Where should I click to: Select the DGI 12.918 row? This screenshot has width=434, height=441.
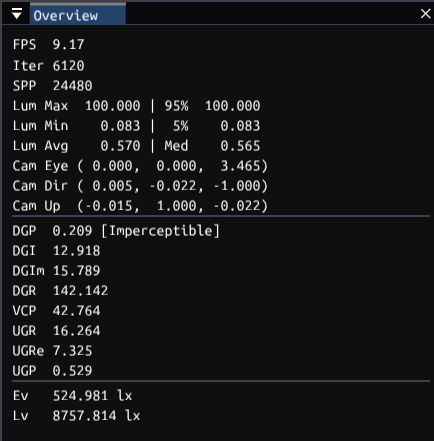pos(56,251)
